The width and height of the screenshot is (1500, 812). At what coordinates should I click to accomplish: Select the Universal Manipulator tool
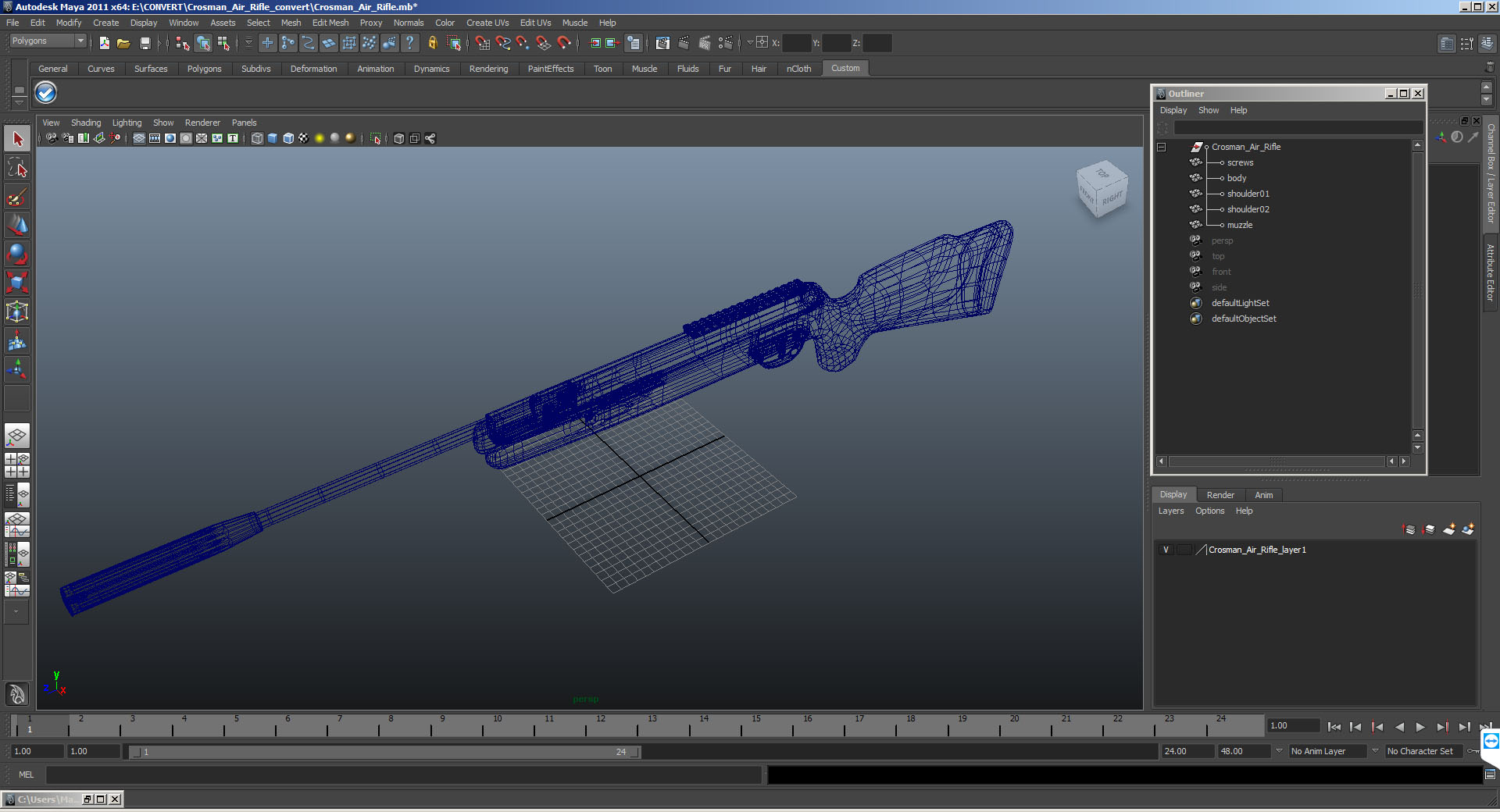17,312
